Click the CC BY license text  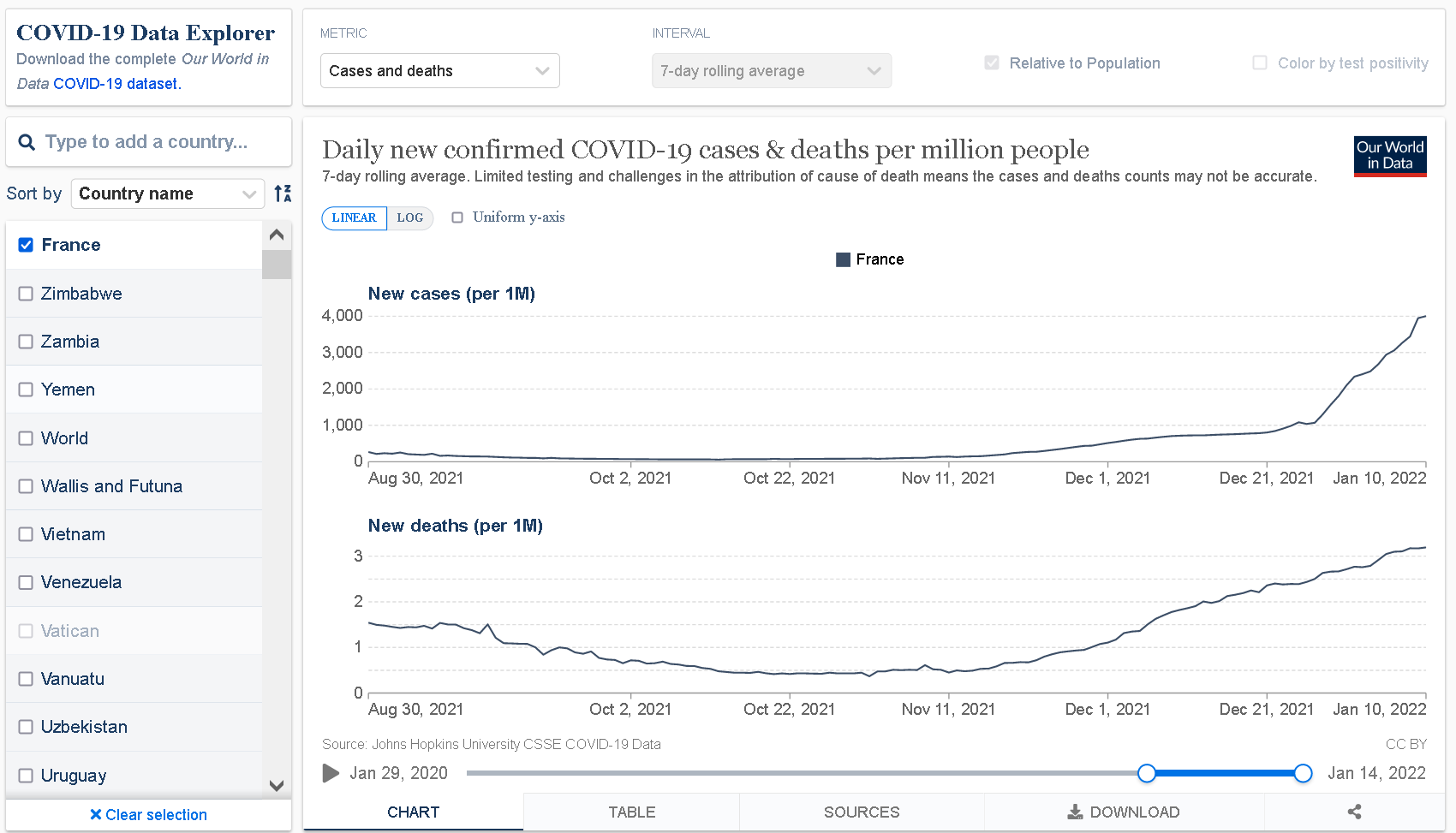(x=1406, y=744)
